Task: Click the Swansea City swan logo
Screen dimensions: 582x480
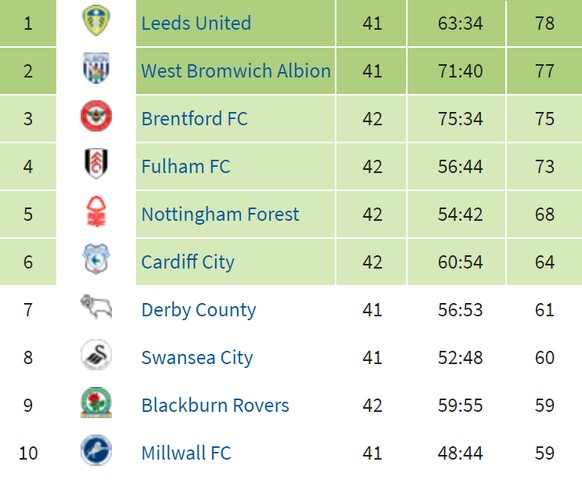Action: coord(96,355)
